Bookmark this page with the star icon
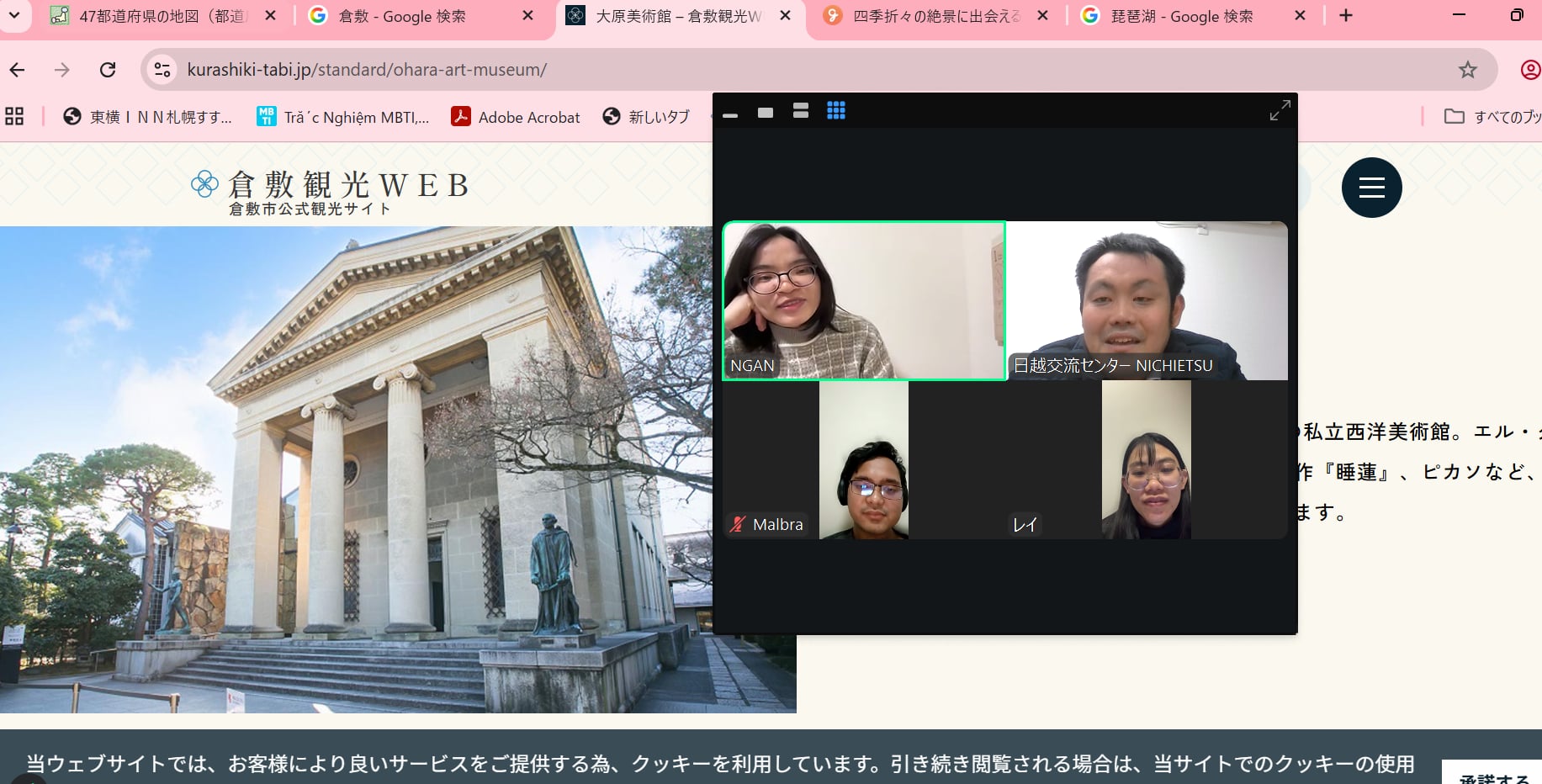The width and height of the screenshot is (1542, 784). click(x=1467, y=70)
